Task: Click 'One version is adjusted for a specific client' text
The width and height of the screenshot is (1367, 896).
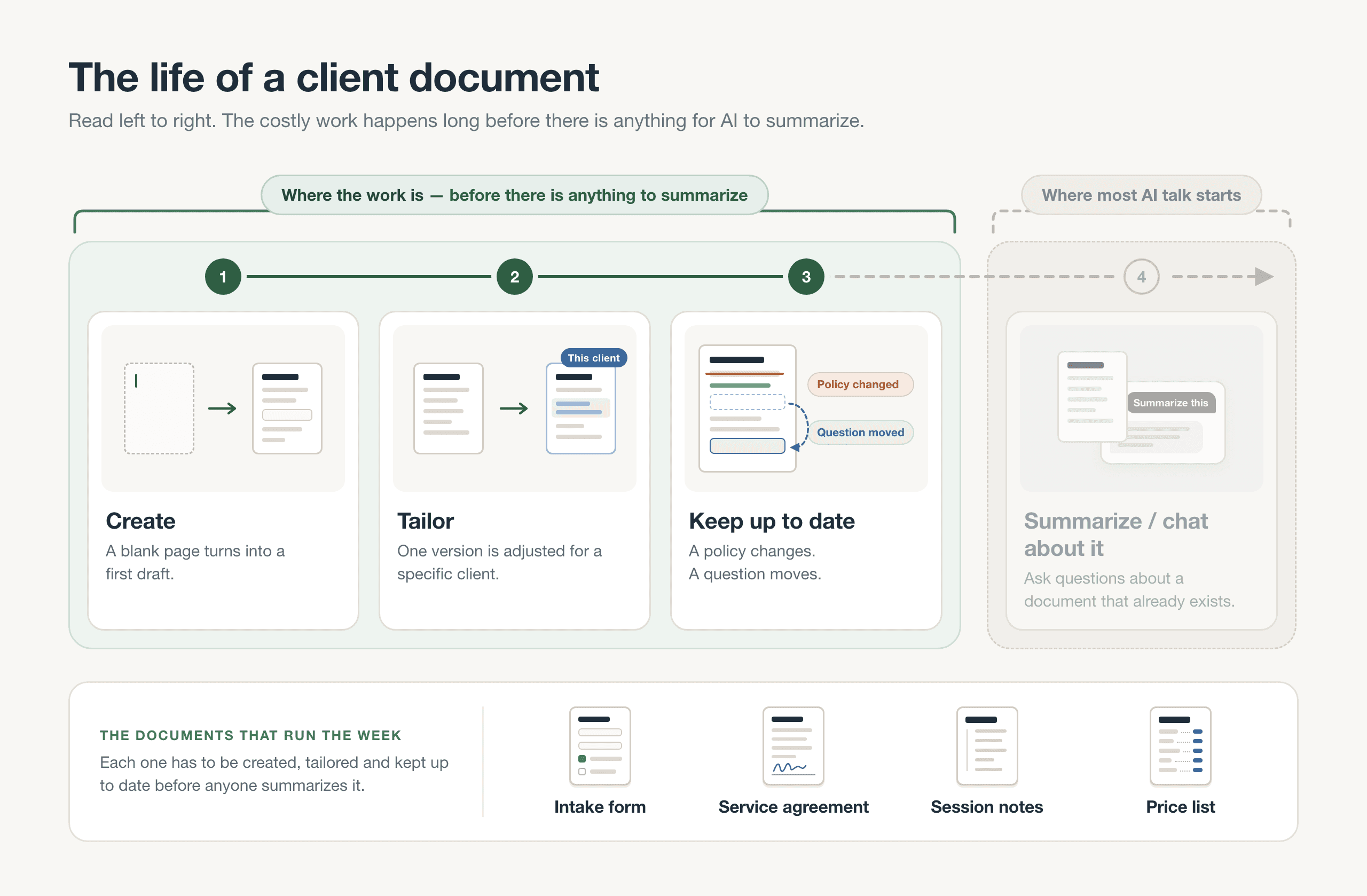Action: [499, 562]
